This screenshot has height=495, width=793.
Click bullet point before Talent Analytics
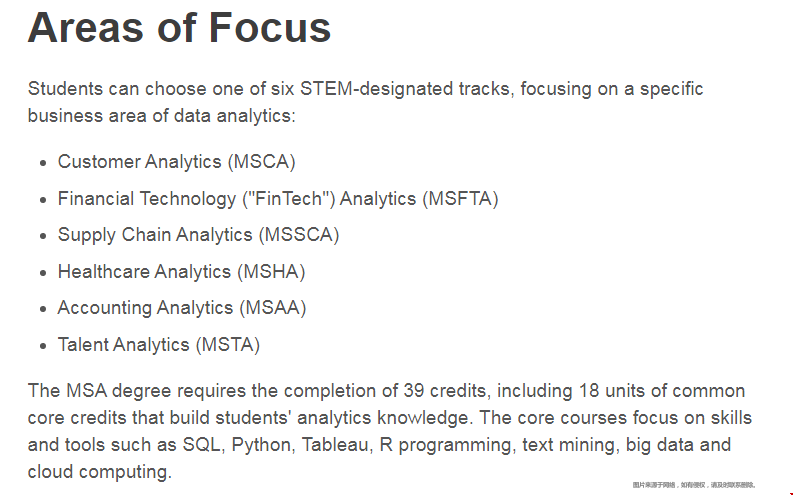tap(43, 346)
